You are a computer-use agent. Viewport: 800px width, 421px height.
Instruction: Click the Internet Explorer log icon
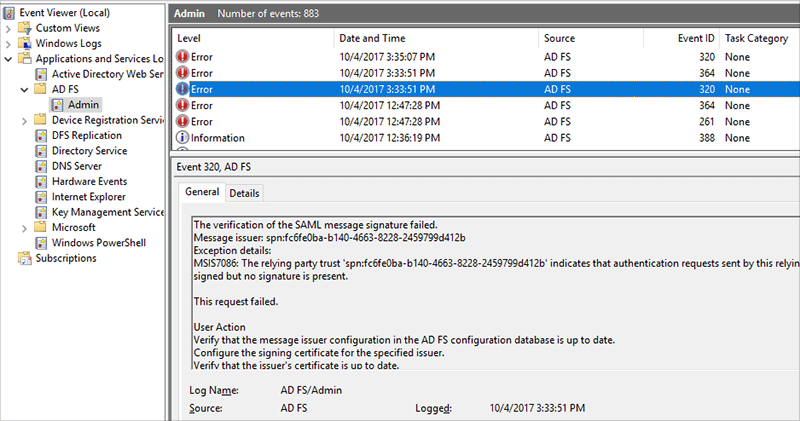coord(41,197)
